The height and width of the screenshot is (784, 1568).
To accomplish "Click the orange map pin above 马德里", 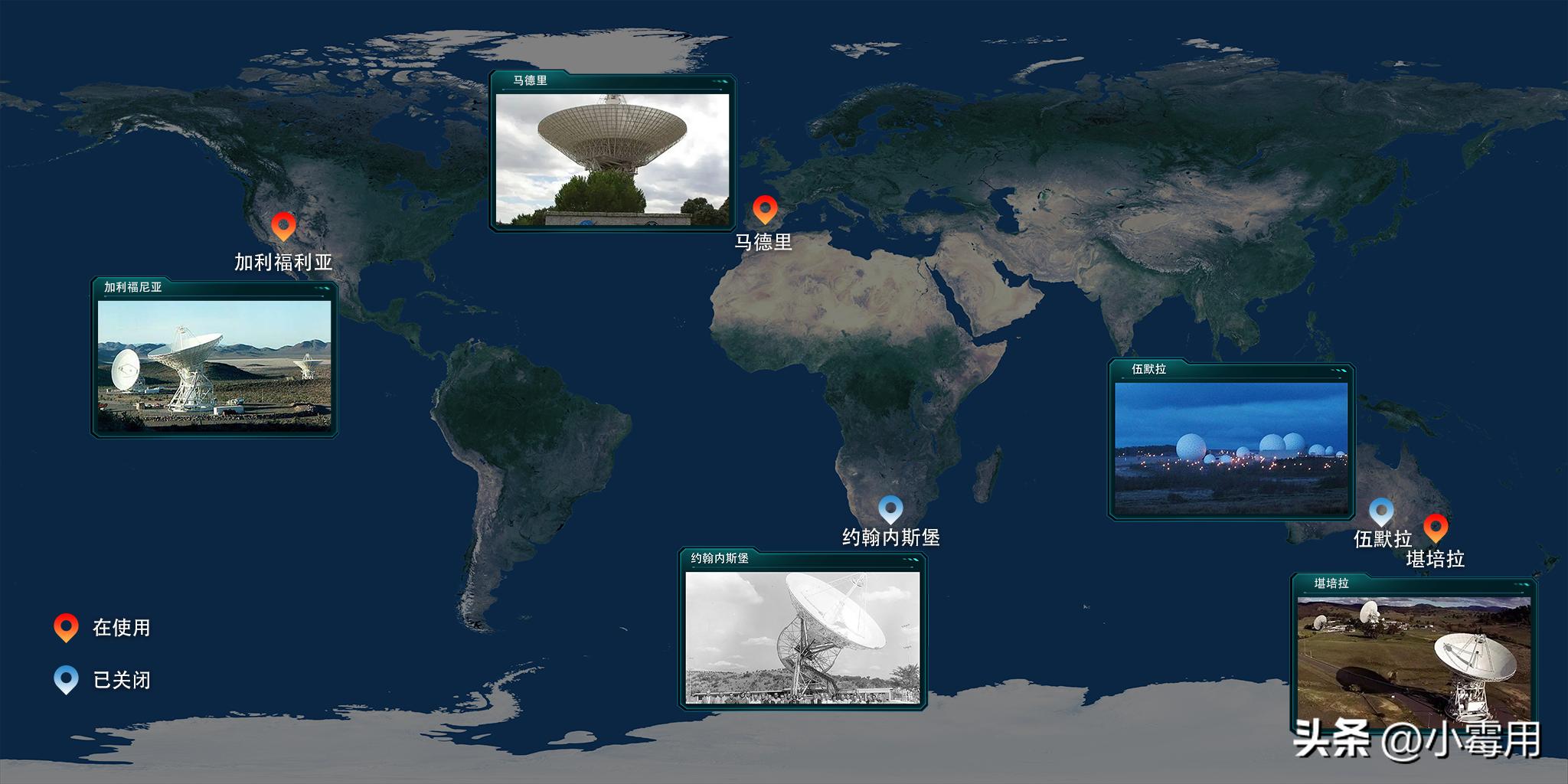I will pos(764,210).
